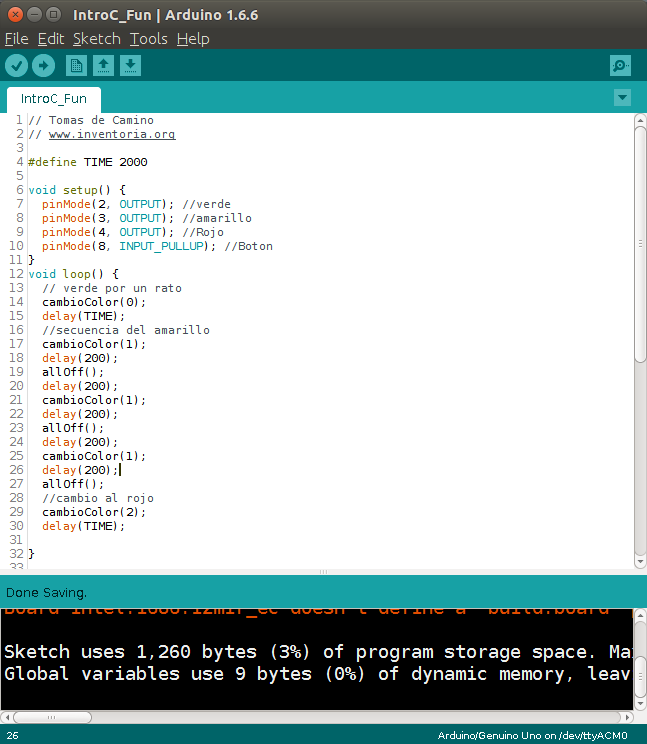Open the Edit menu
This screenshot has width=647, height=744.
(51, 39)
